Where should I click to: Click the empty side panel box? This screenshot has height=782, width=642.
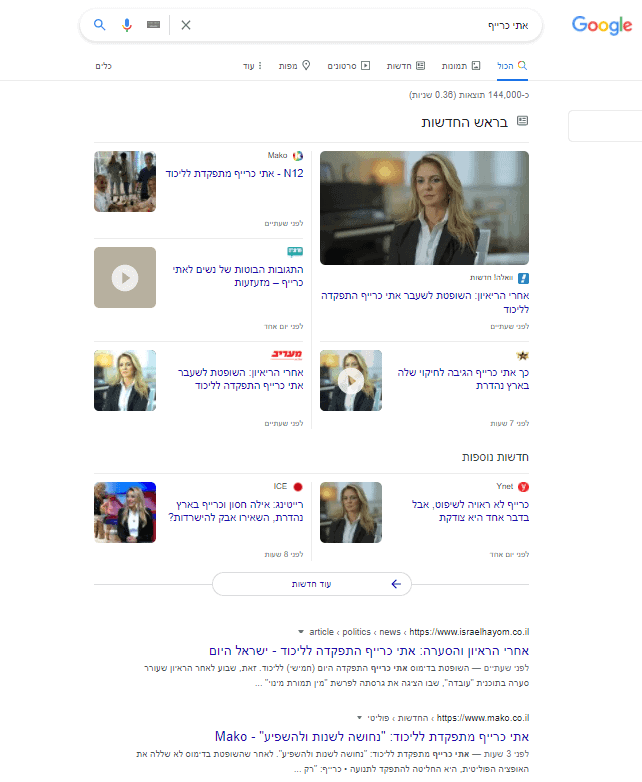pyautogui.click(x=605, y=126)
